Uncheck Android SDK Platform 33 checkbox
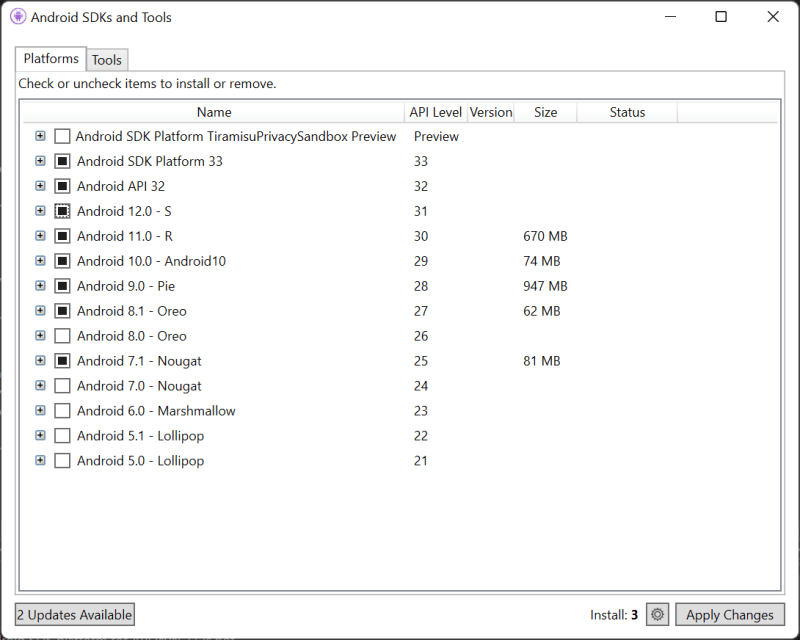800x640 pixels. pos(62,161)
